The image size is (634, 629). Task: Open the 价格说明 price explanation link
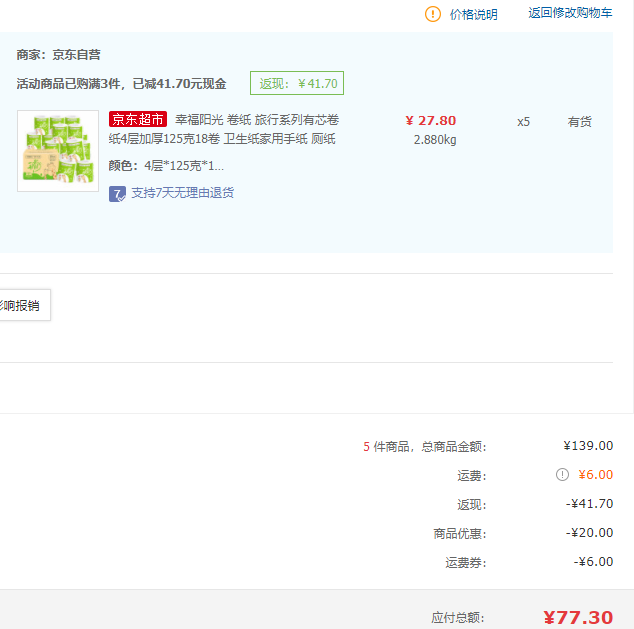pos(473,14)
